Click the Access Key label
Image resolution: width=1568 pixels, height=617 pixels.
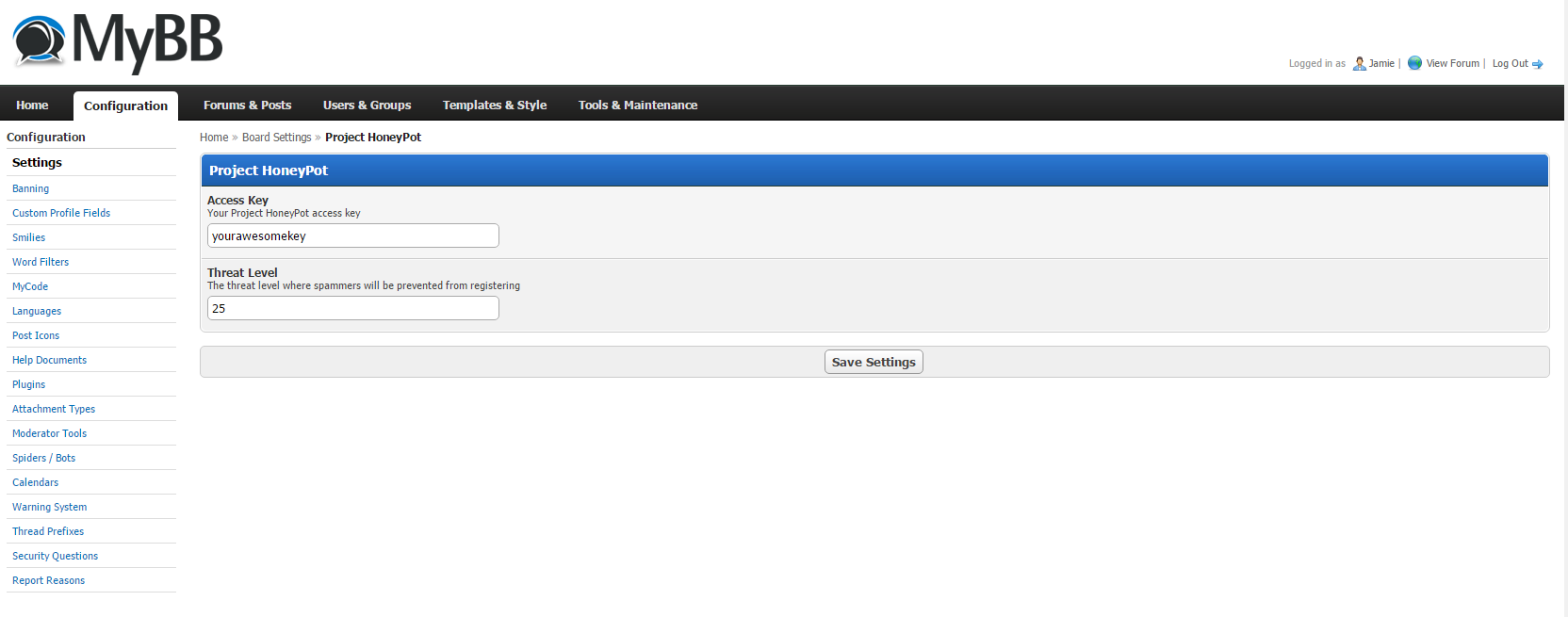pos(237,200)
